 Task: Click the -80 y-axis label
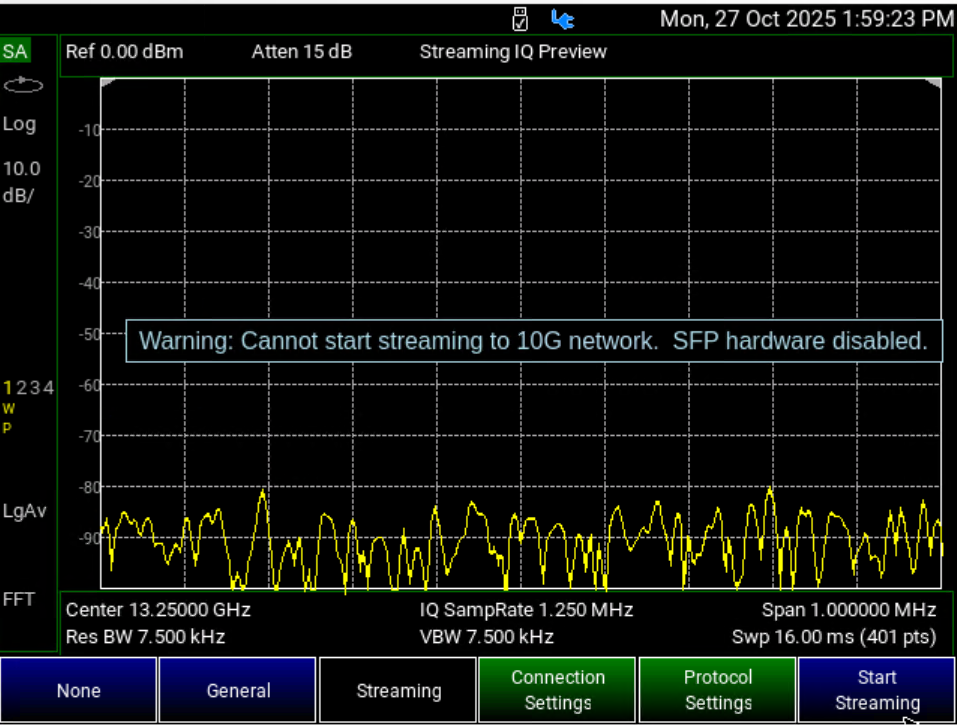(90, 488)
